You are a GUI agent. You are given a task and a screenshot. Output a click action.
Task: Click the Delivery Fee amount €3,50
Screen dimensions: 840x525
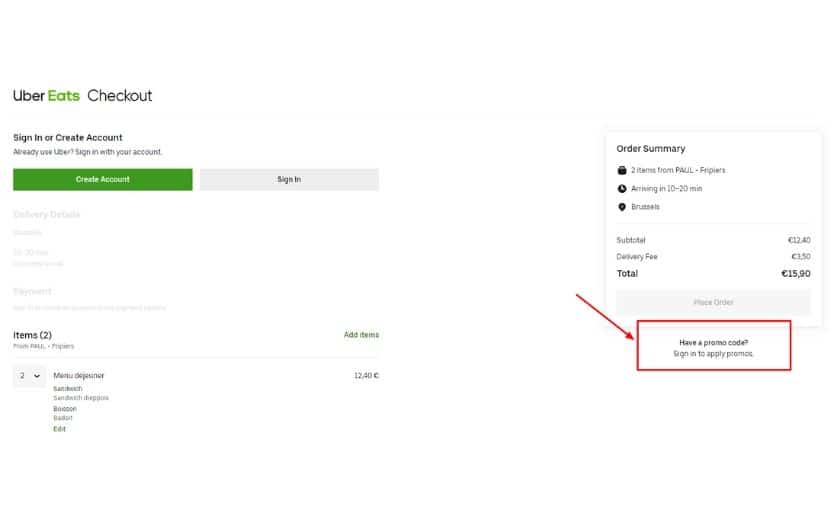[x=801, y=257]
